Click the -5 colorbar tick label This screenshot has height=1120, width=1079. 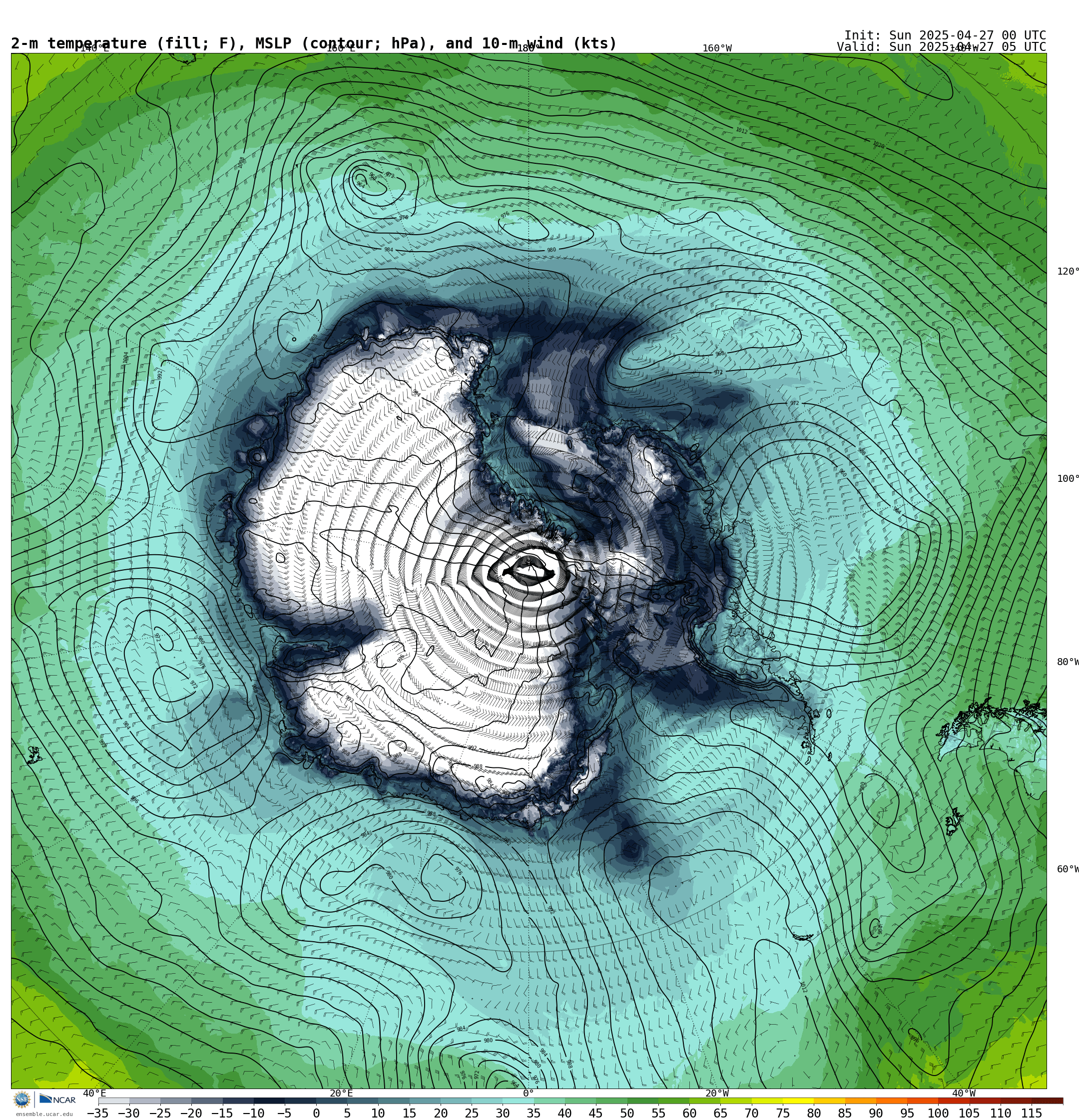pos(284,1113)
